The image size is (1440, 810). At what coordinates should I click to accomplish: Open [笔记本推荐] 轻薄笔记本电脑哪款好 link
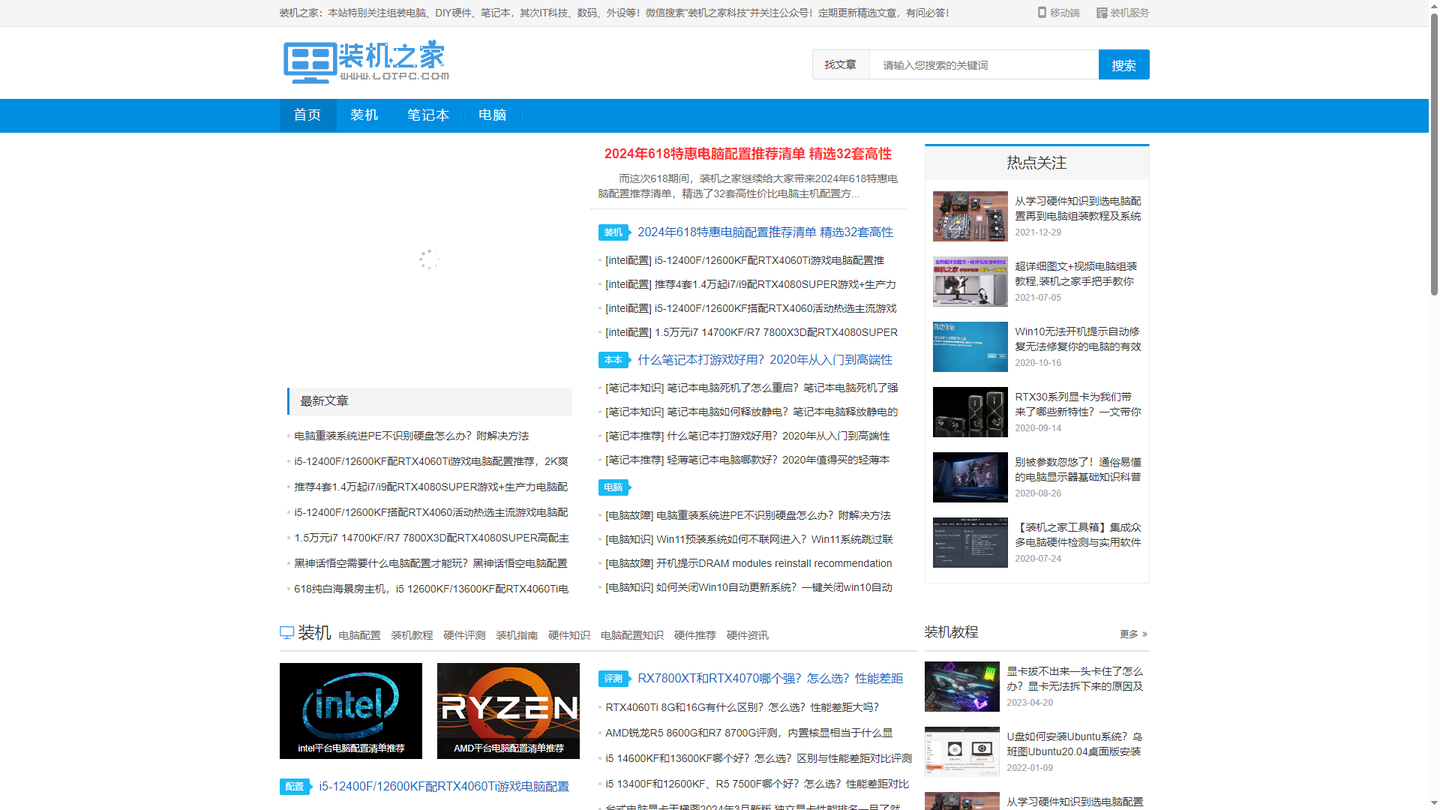pos(748,460)
